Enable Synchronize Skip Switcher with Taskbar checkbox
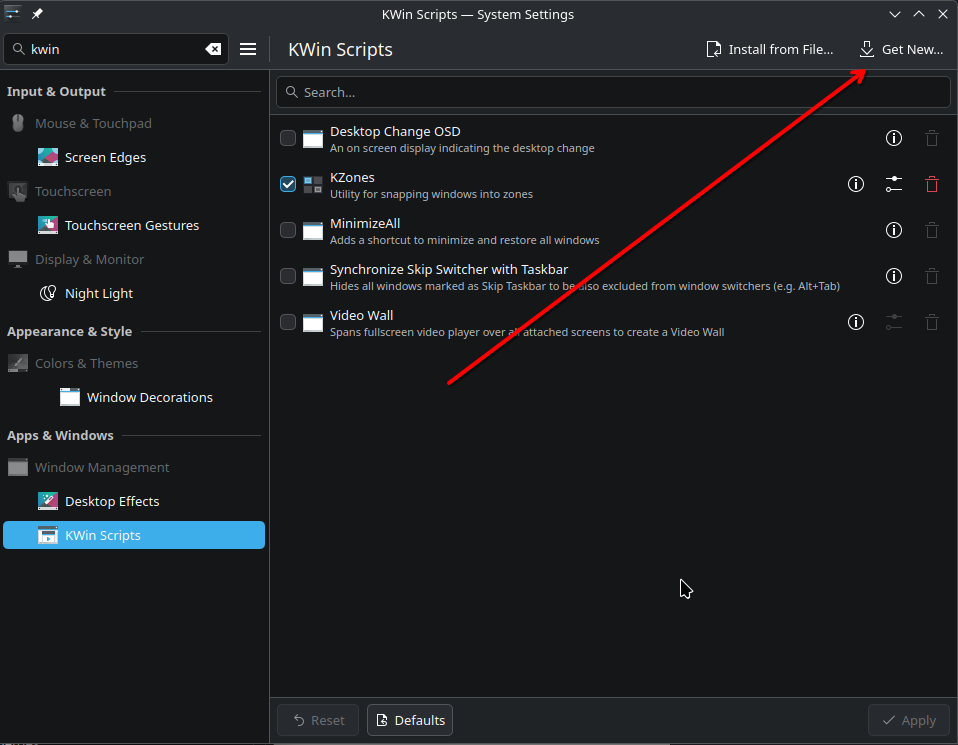This screenshot has width=958, height=745. (x=288, y=276)
